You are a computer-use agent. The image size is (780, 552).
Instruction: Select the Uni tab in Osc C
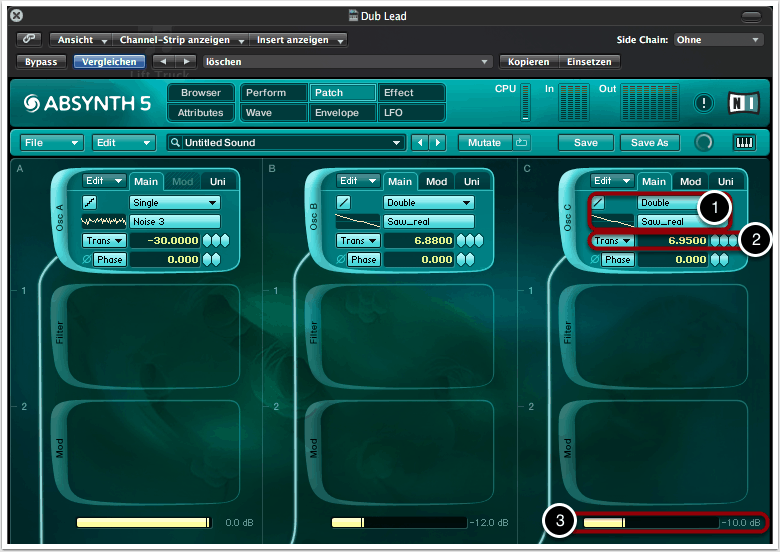(x=726, y=181)
